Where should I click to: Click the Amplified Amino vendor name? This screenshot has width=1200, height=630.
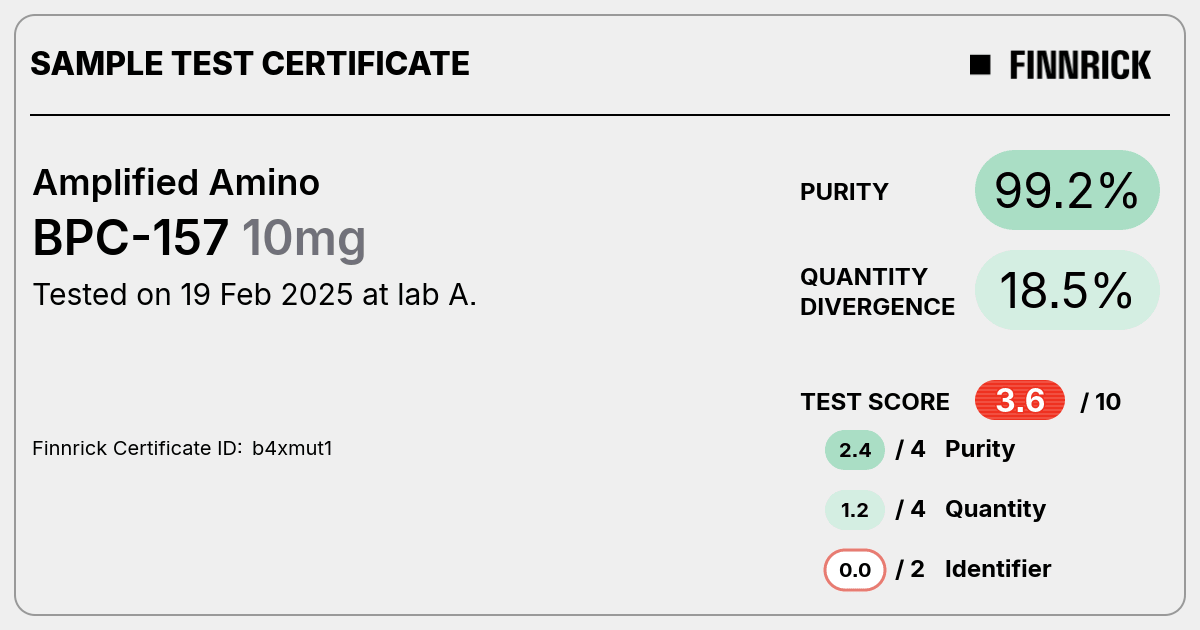pyautogui.click(x=176, y=182)
